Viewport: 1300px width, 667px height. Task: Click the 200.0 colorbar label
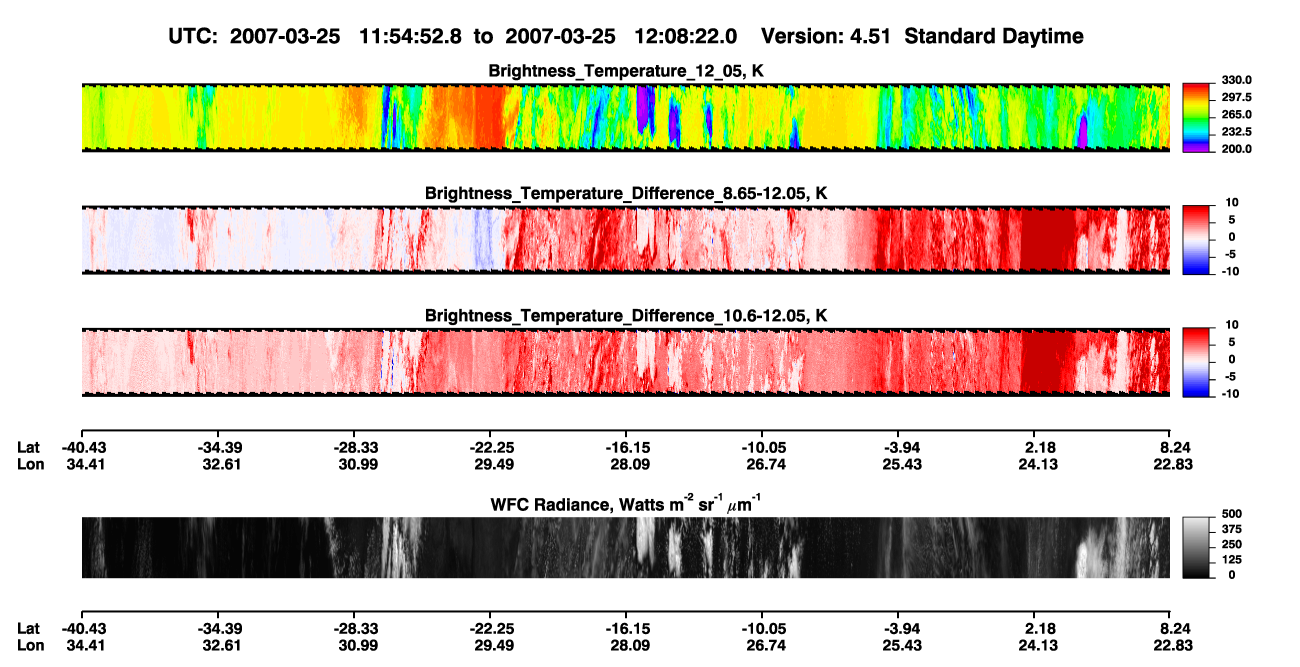coord(1237,149)
